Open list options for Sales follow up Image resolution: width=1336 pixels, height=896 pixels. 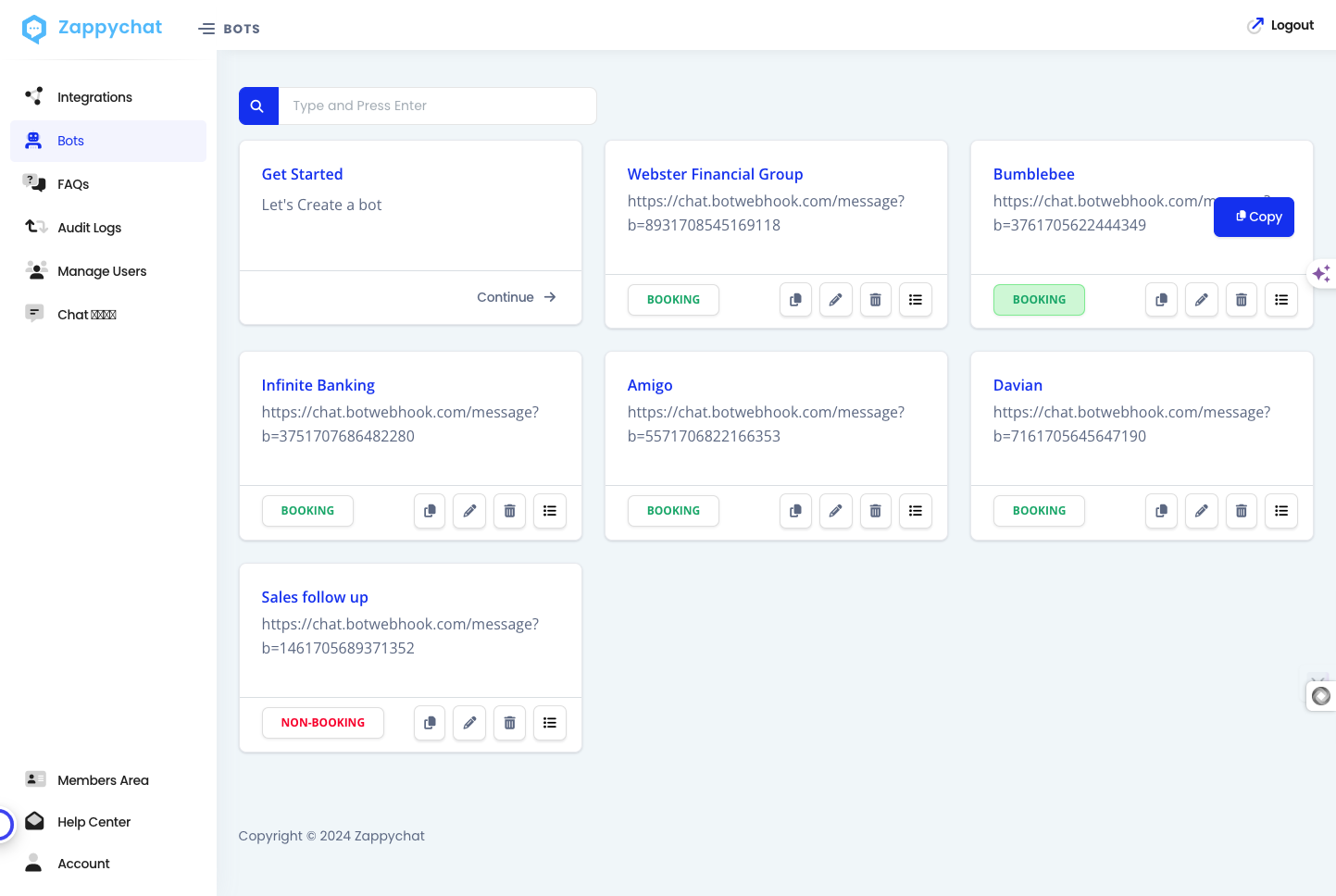click(550, 723)
